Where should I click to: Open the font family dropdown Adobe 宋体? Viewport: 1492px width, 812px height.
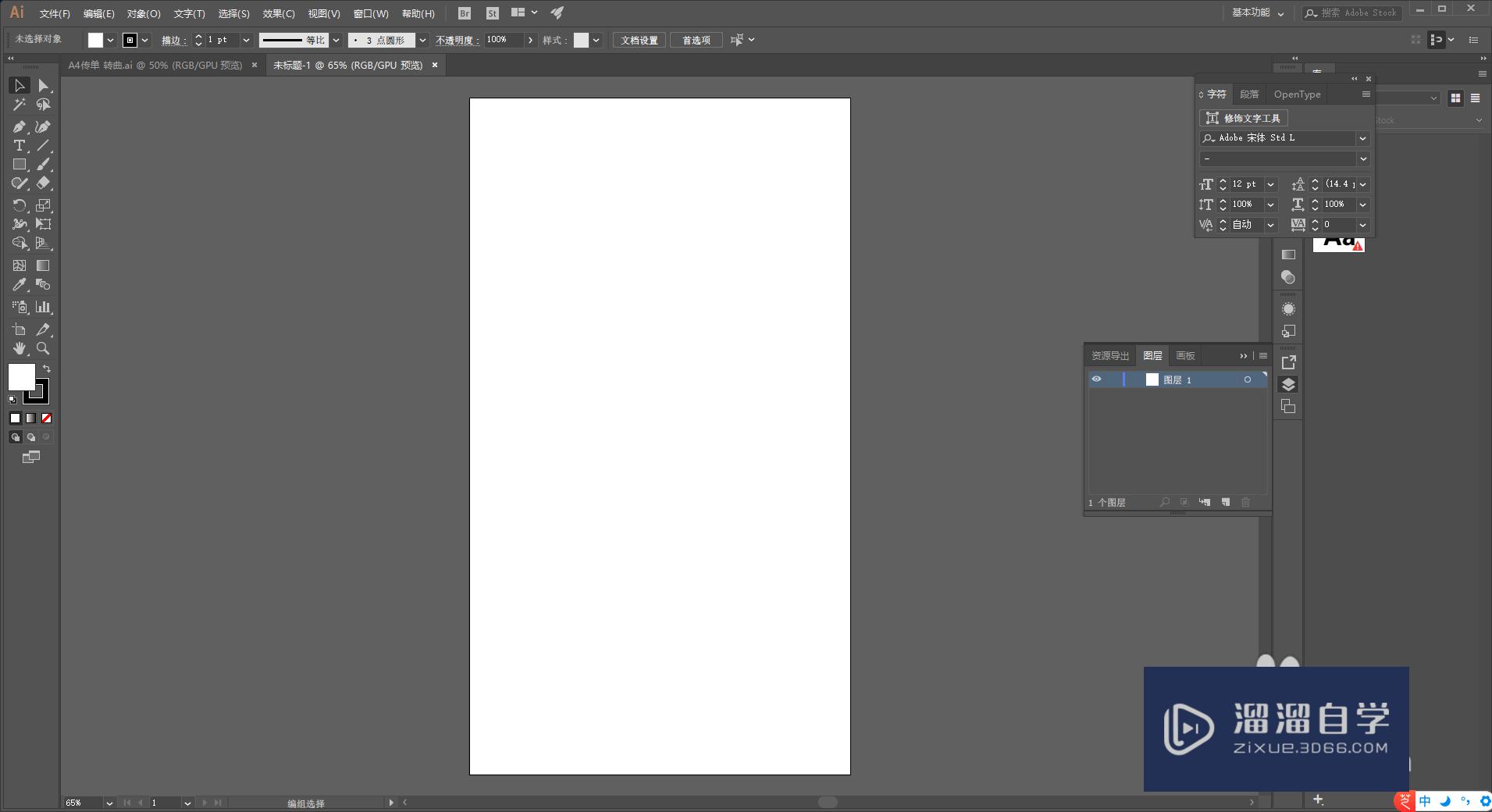click(1362, 138)
